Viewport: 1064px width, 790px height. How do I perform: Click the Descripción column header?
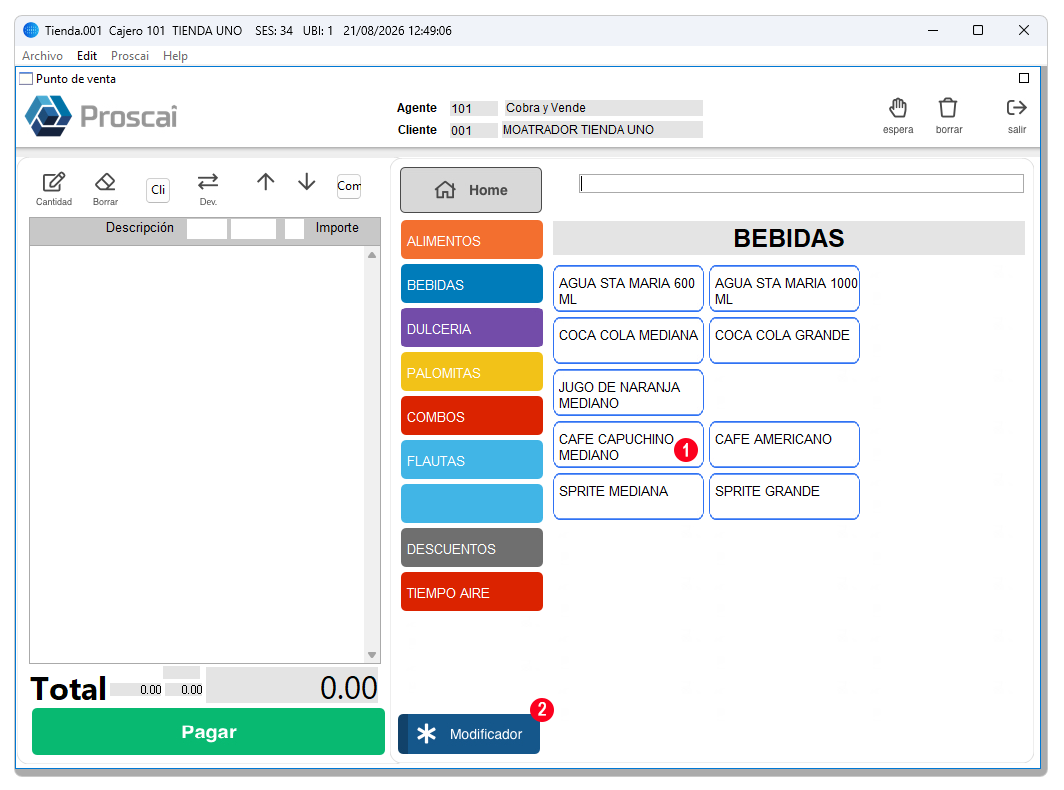pyautogui.click(x=140, y=228)
